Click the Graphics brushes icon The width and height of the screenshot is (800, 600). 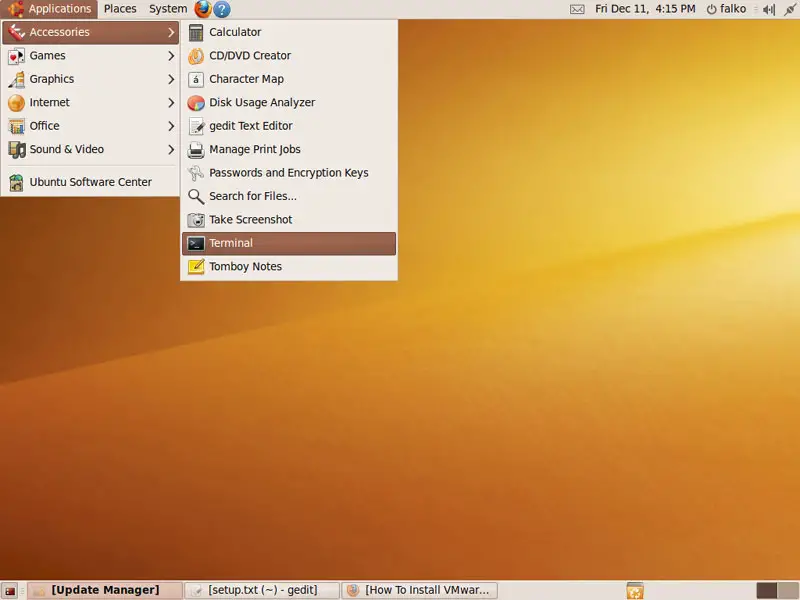point(16,79)
